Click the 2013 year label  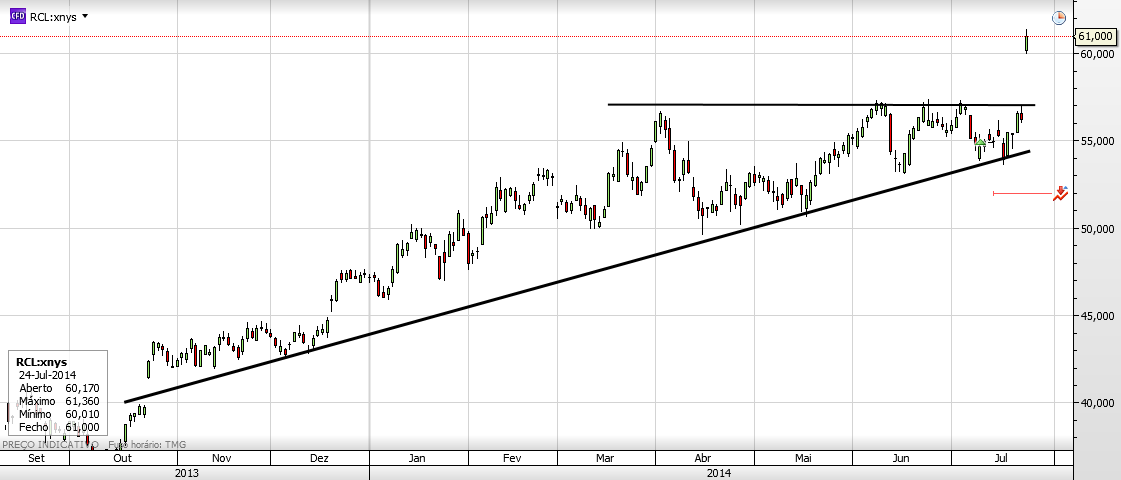(186, 473)
